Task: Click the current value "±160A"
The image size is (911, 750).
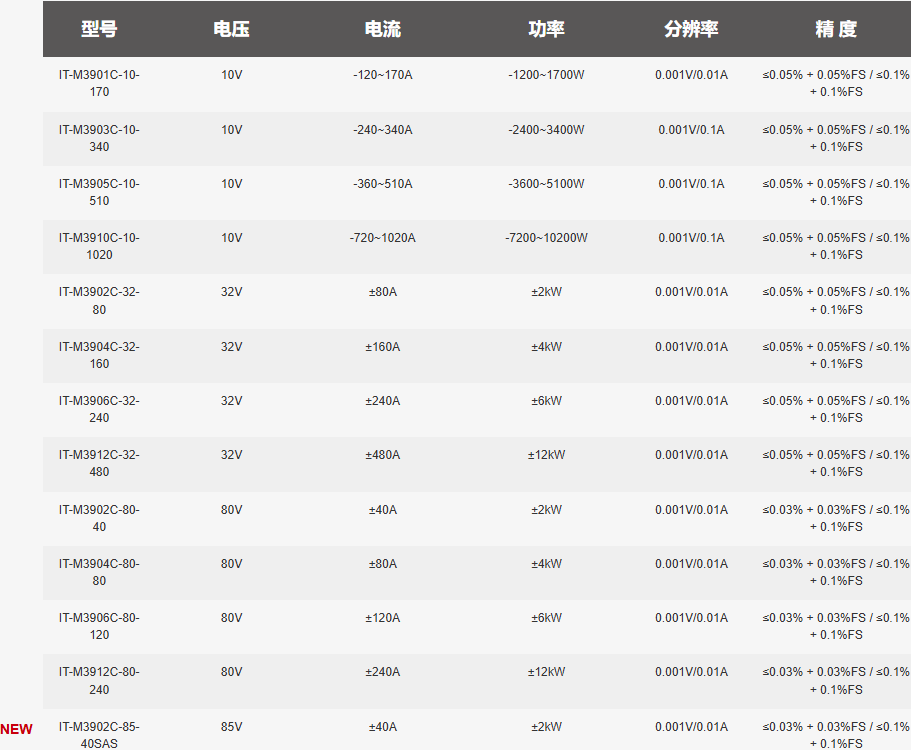Action: pos(382,347)
